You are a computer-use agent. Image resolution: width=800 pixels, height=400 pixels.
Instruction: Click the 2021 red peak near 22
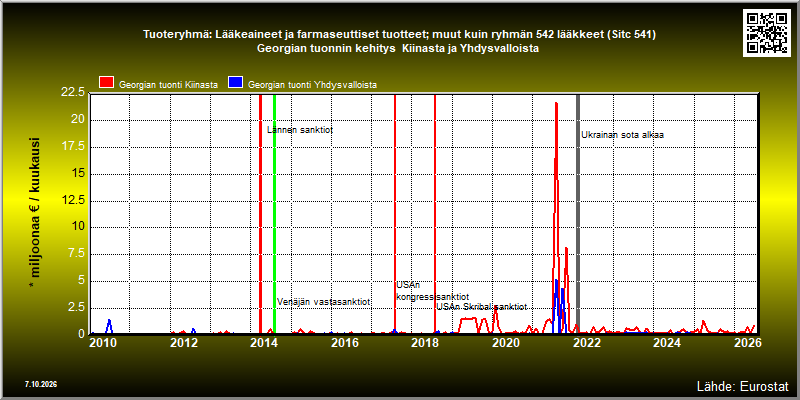click(x=556, y=104)
